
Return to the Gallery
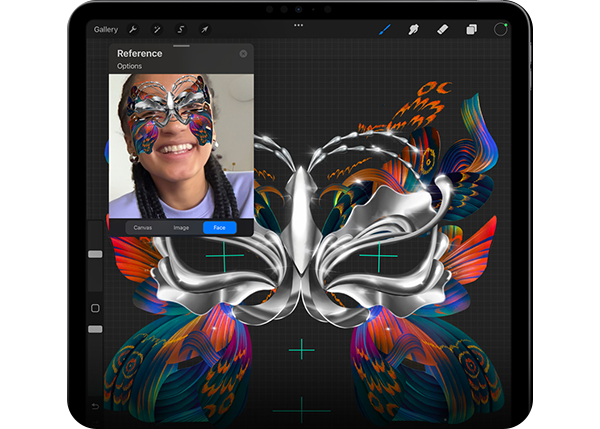(x=105, y=30)
